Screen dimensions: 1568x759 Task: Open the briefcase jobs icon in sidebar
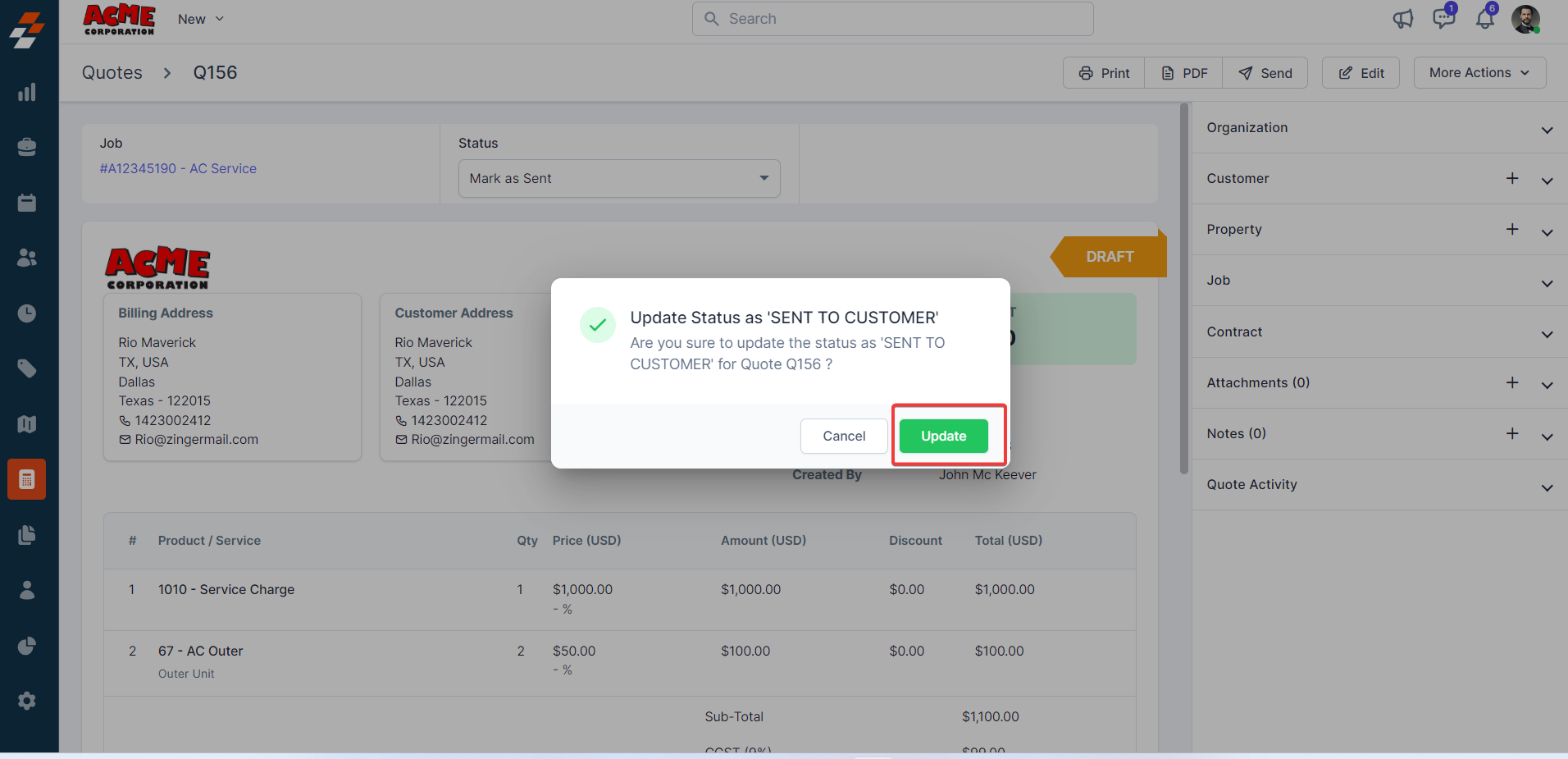tap(27, 147)
